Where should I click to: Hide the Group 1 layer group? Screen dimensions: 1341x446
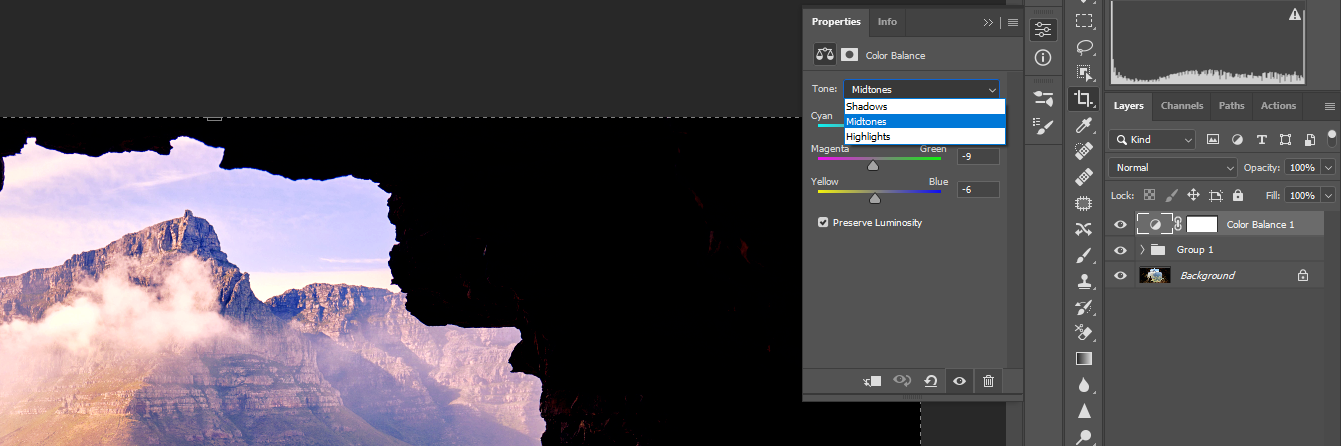pos(1120,250)
